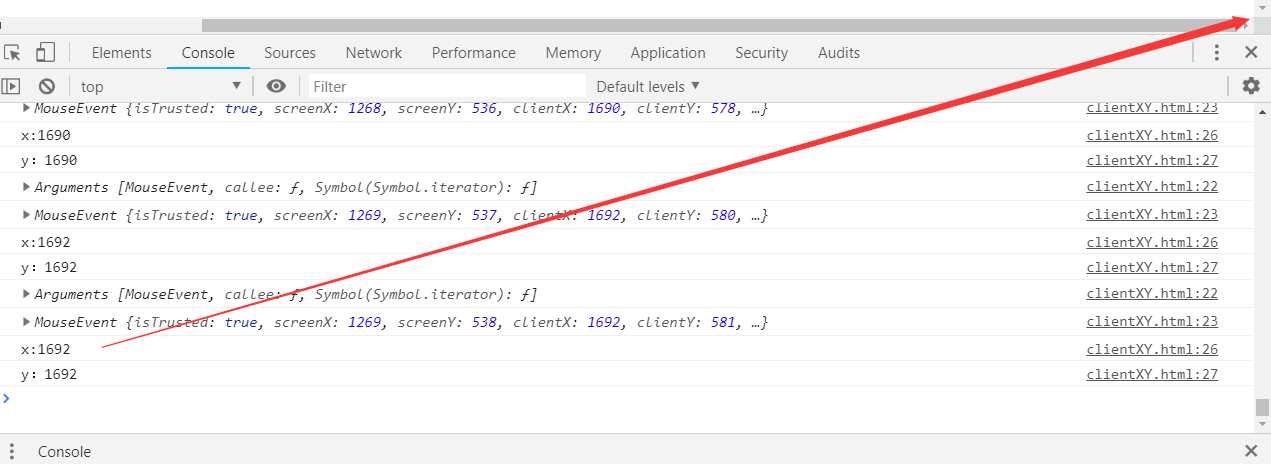Open the last clientXY.html:27 source link

[x=1152, y=374]
